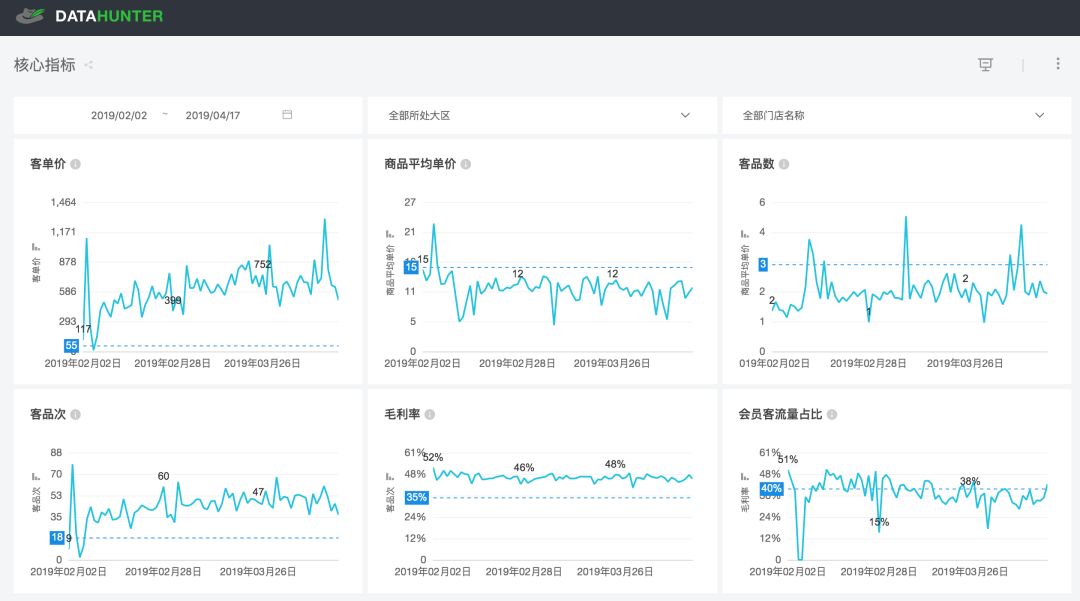Click the DataHunter logo
1080x601 pixels.
pos(90,16)
